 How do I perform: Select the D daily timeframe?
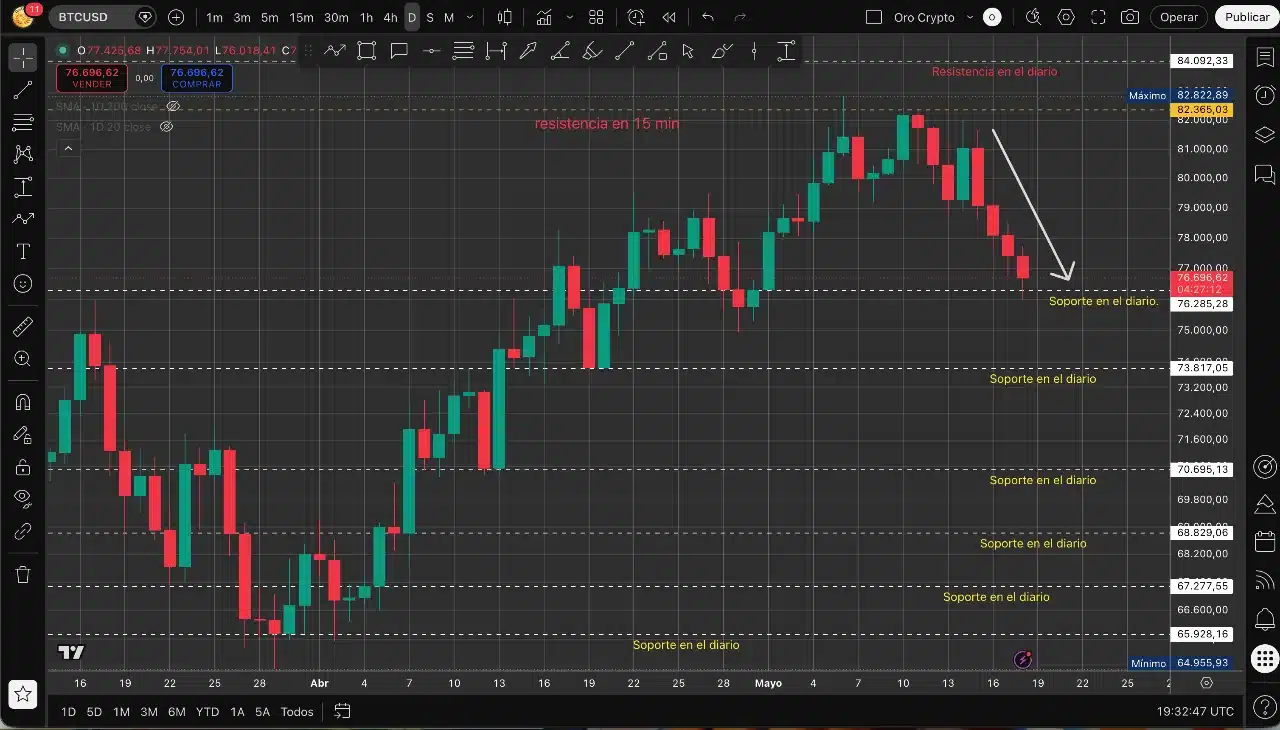(x=412, y=17)
